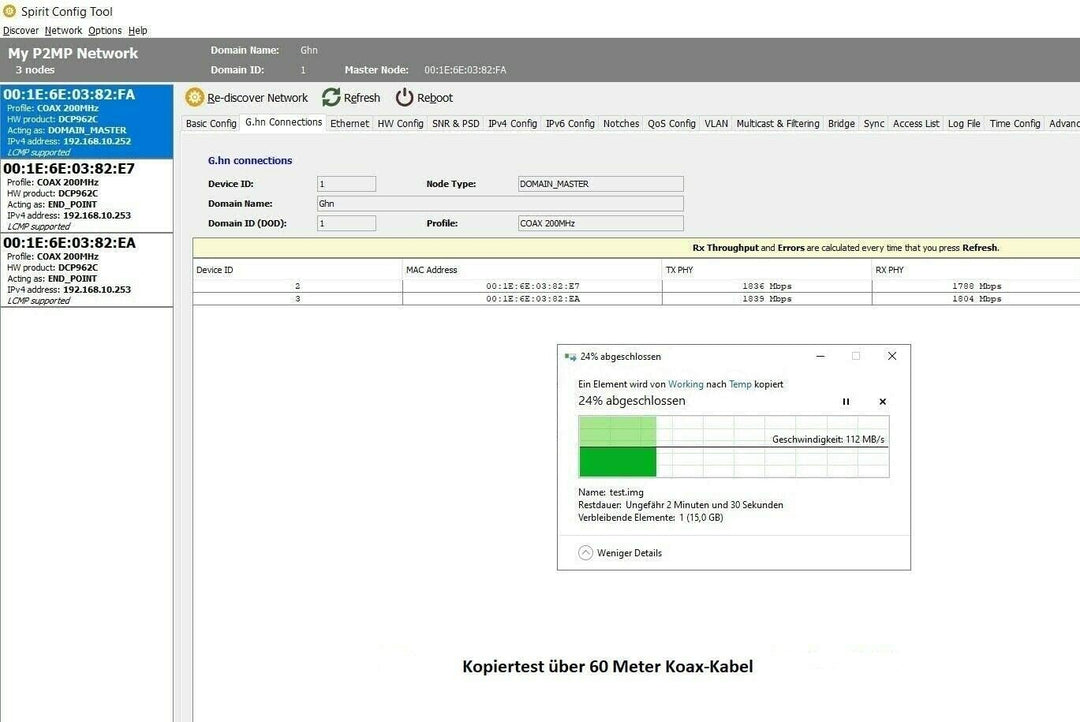Click the MAC Address column header

click(x=532, y=269)
